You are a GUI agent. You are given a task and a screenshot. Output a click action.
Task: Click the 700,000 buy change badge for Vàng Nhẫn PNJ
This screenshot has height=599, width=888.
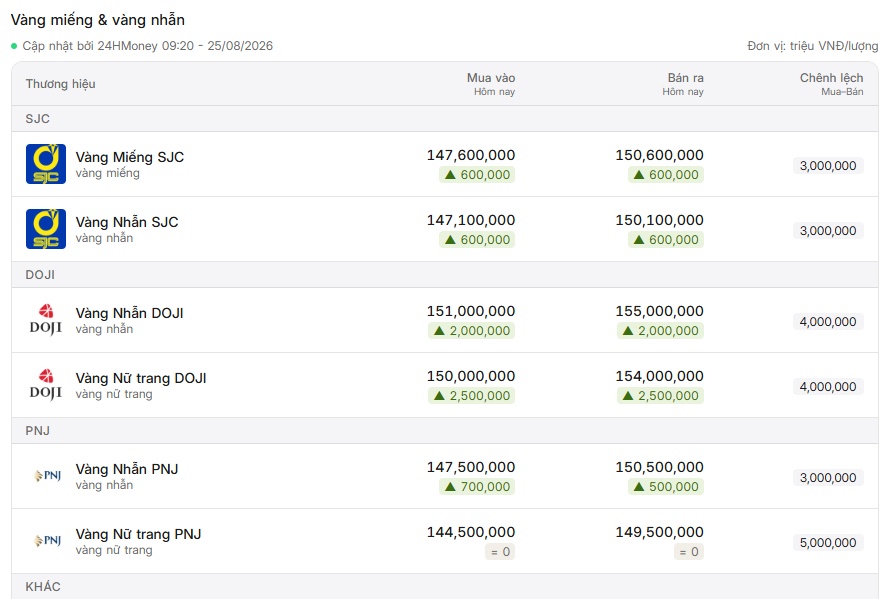coord(477,487)
